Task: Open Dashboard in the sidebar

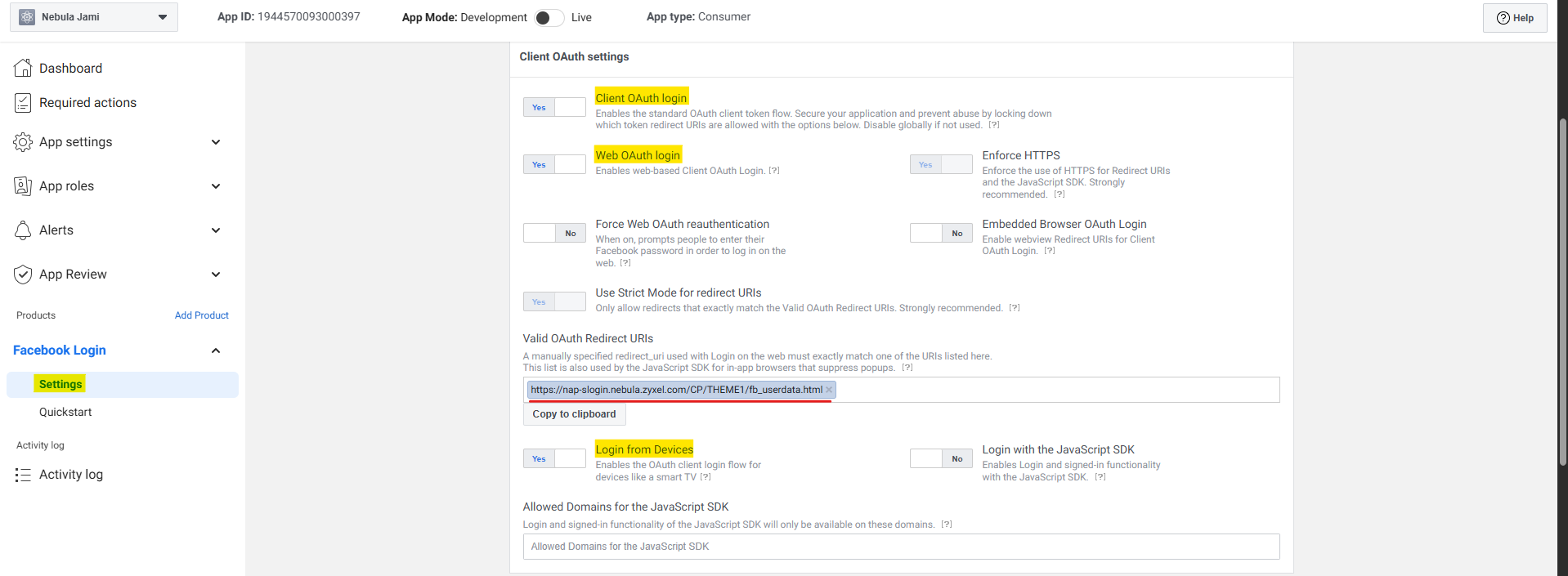Action: click(70, 68)
